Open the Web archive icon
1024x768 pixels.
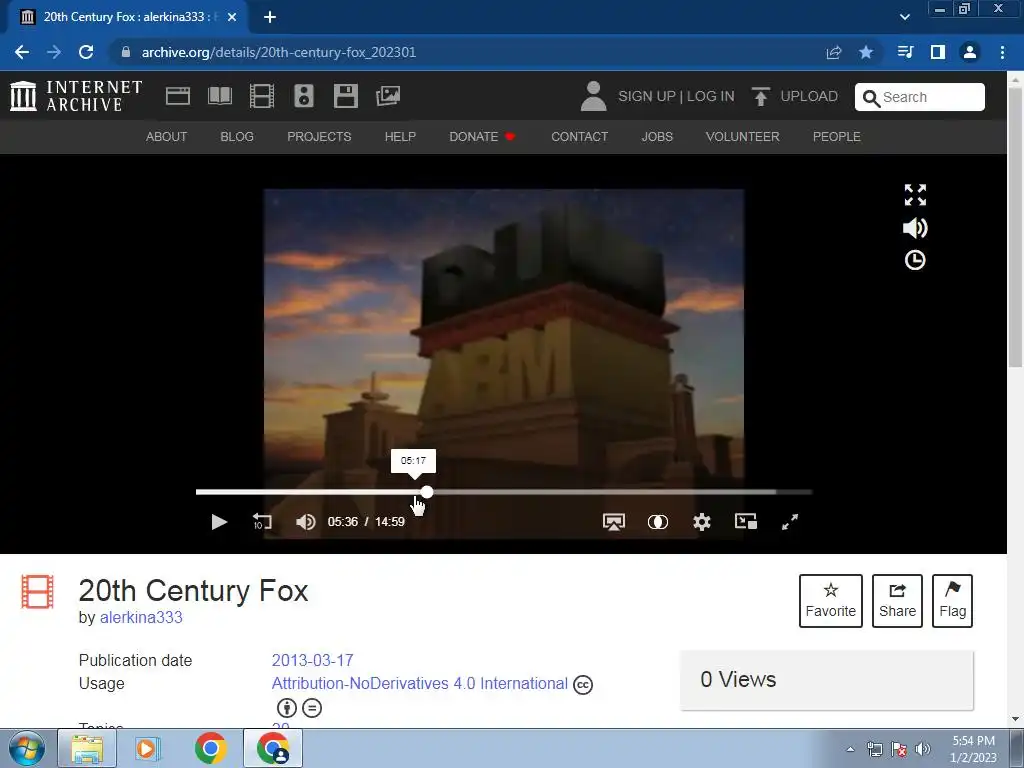178,96
